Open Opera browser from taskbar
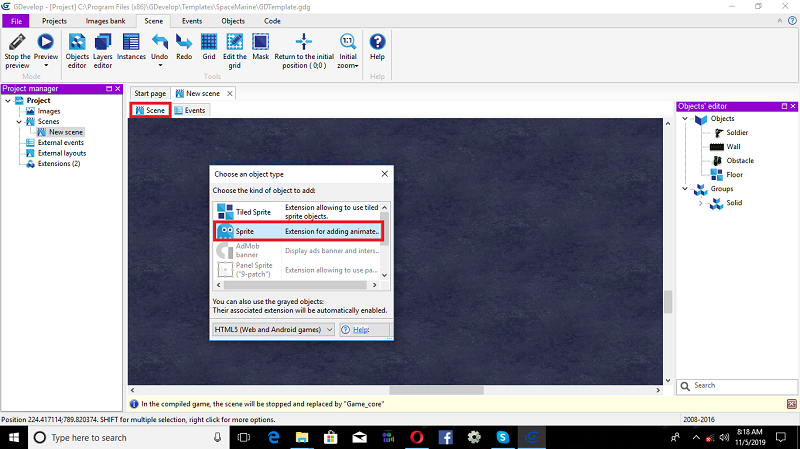Screen dimensions: 800x449 417,438
